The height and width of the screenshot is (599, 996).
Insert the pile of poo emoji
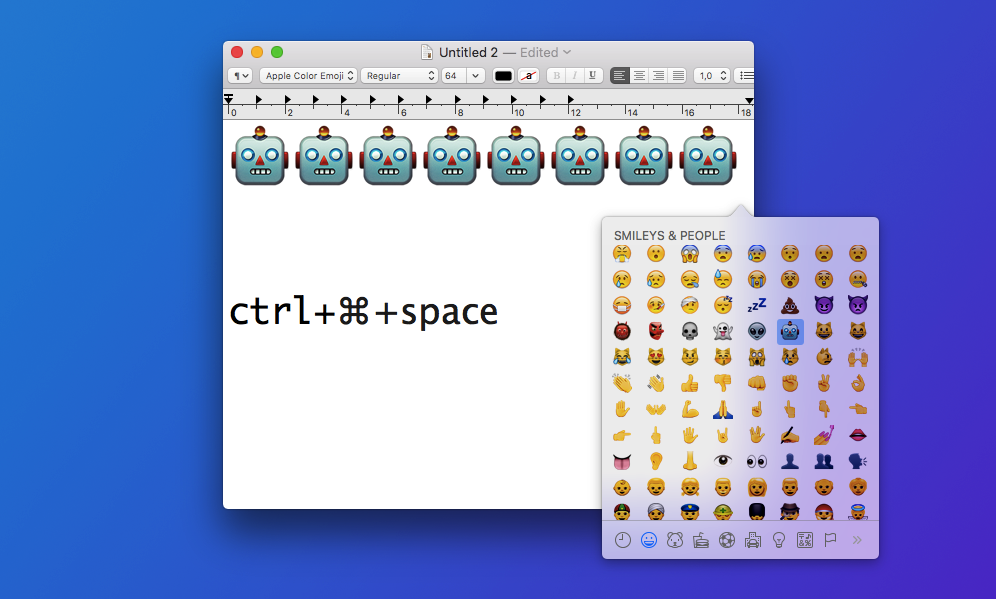790,306
